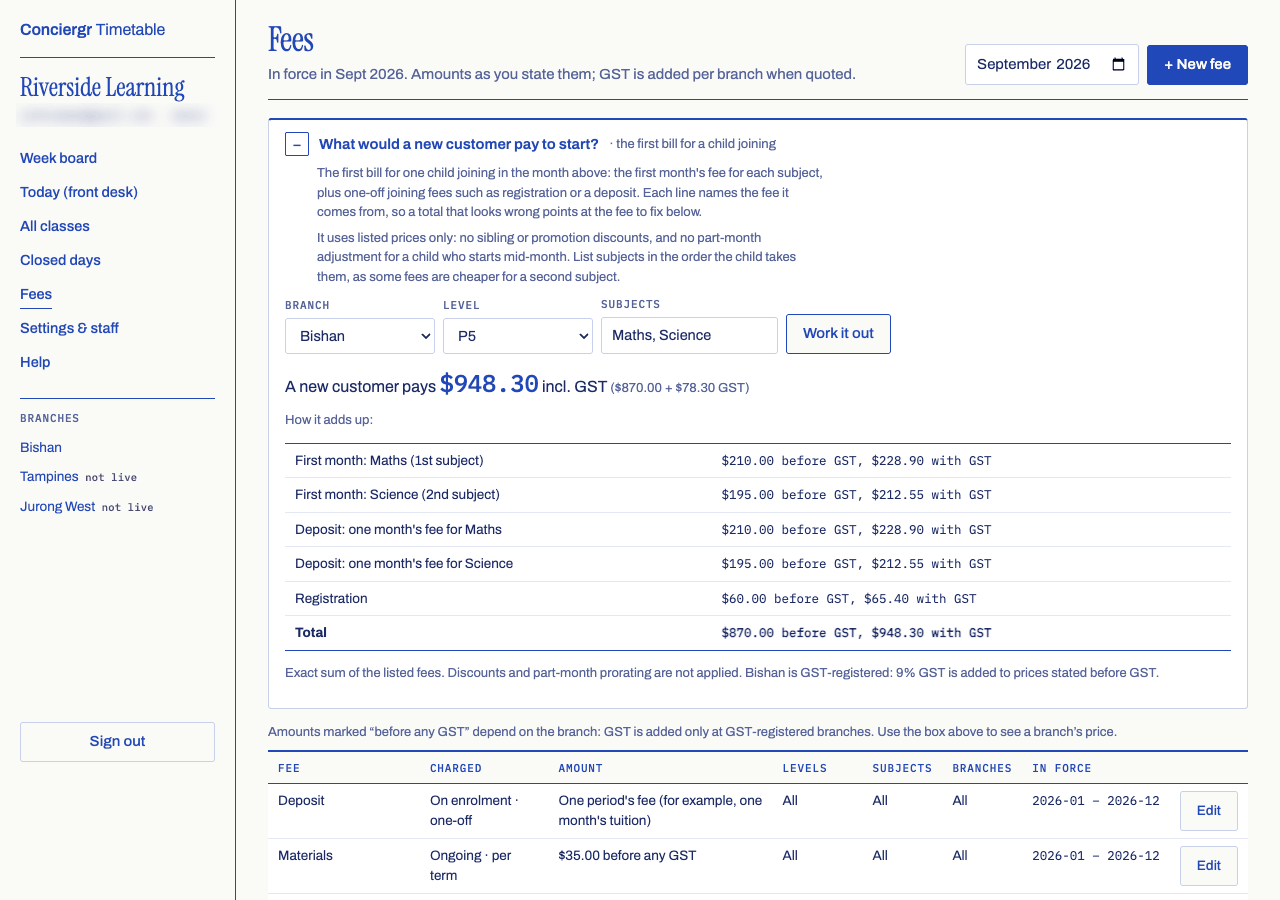Click 'What would a new customer pay to start?' heading

tap(458, 144)
